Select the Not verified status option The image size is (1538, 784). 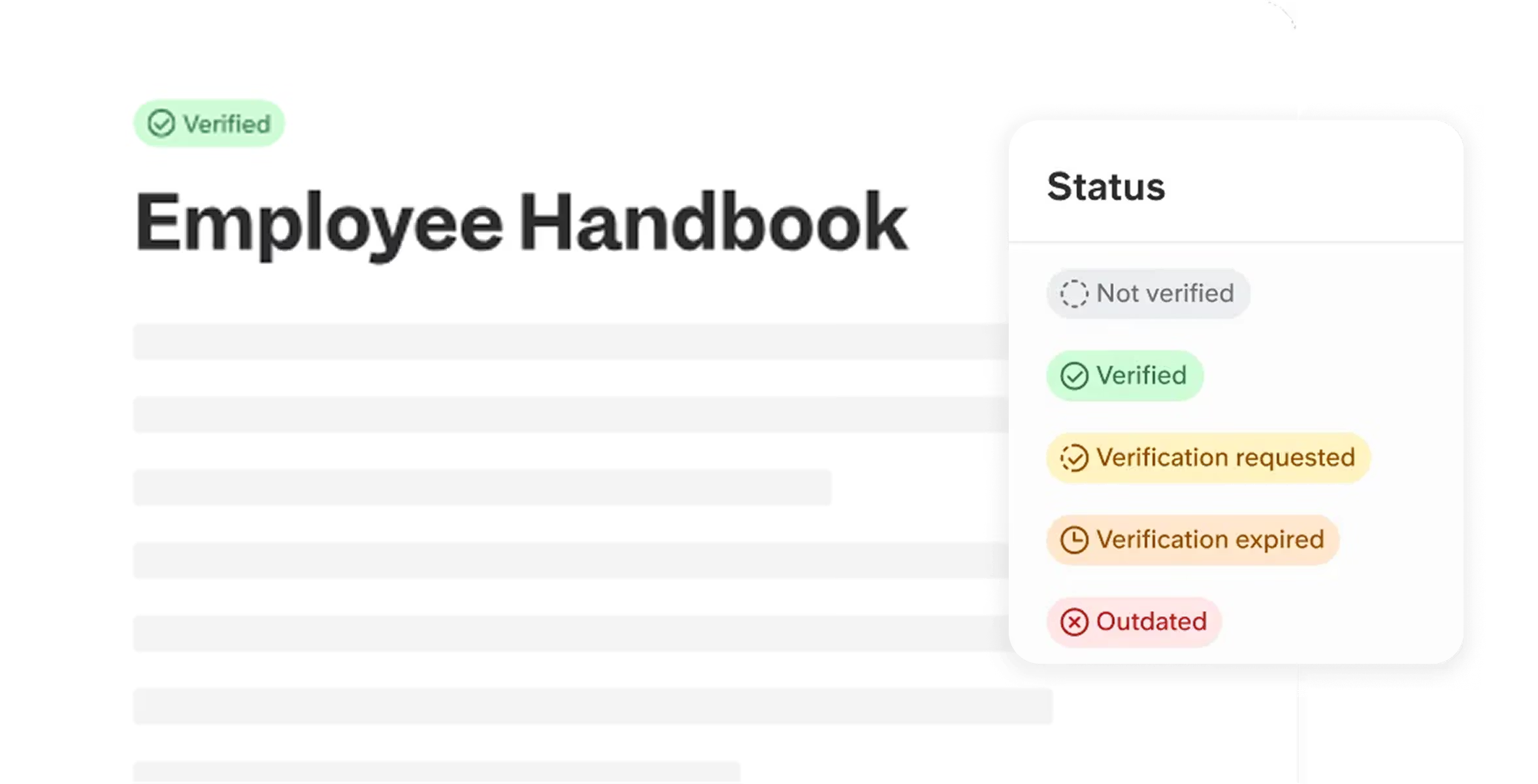[x=1148, y=293]
